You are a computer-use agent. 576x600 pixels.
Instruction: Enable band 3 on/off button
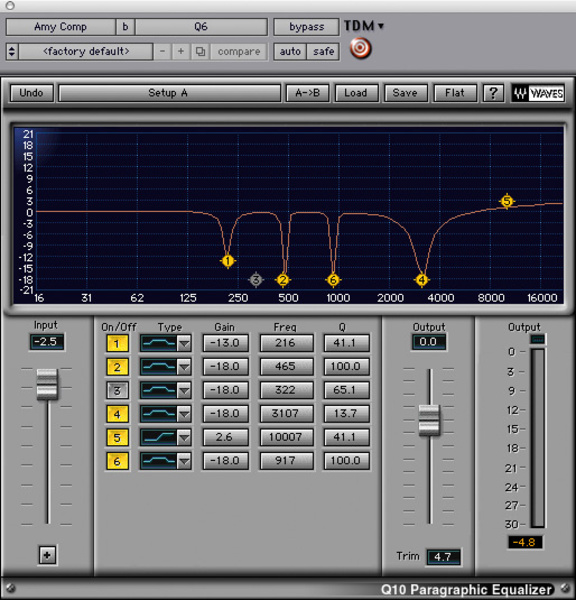click(x=117, y=391)
